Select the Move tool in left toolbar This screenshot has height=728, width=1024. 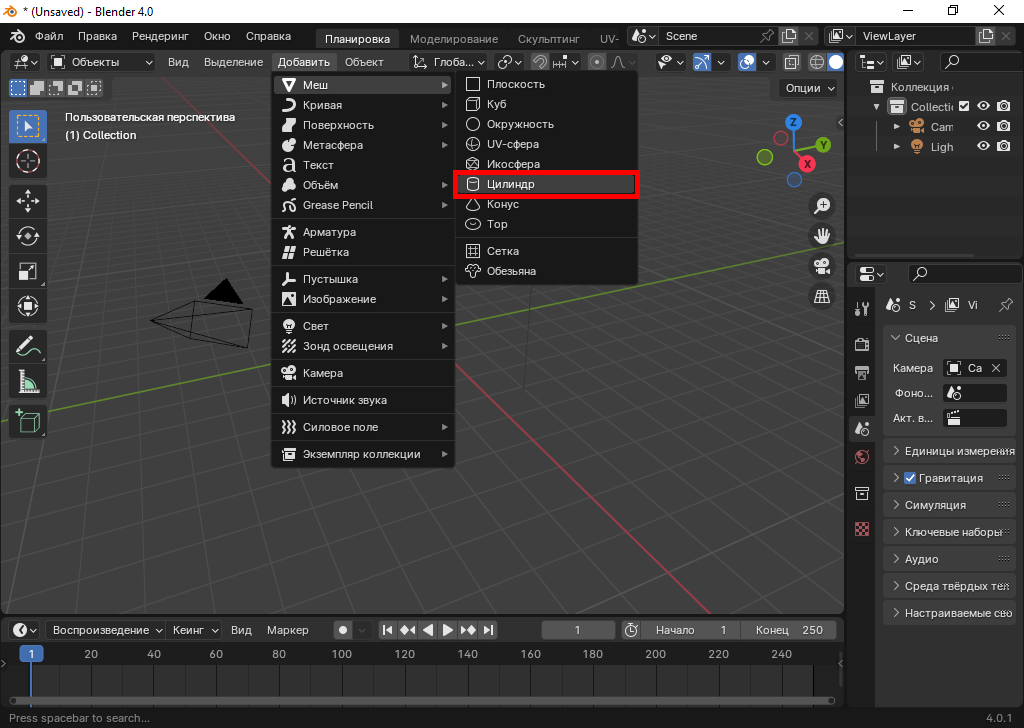(x=28, y=200)
